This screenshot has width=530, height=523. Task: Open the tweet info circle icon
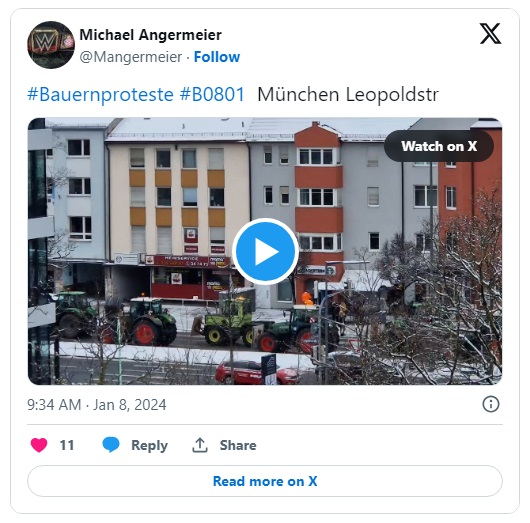click(490, 404)
